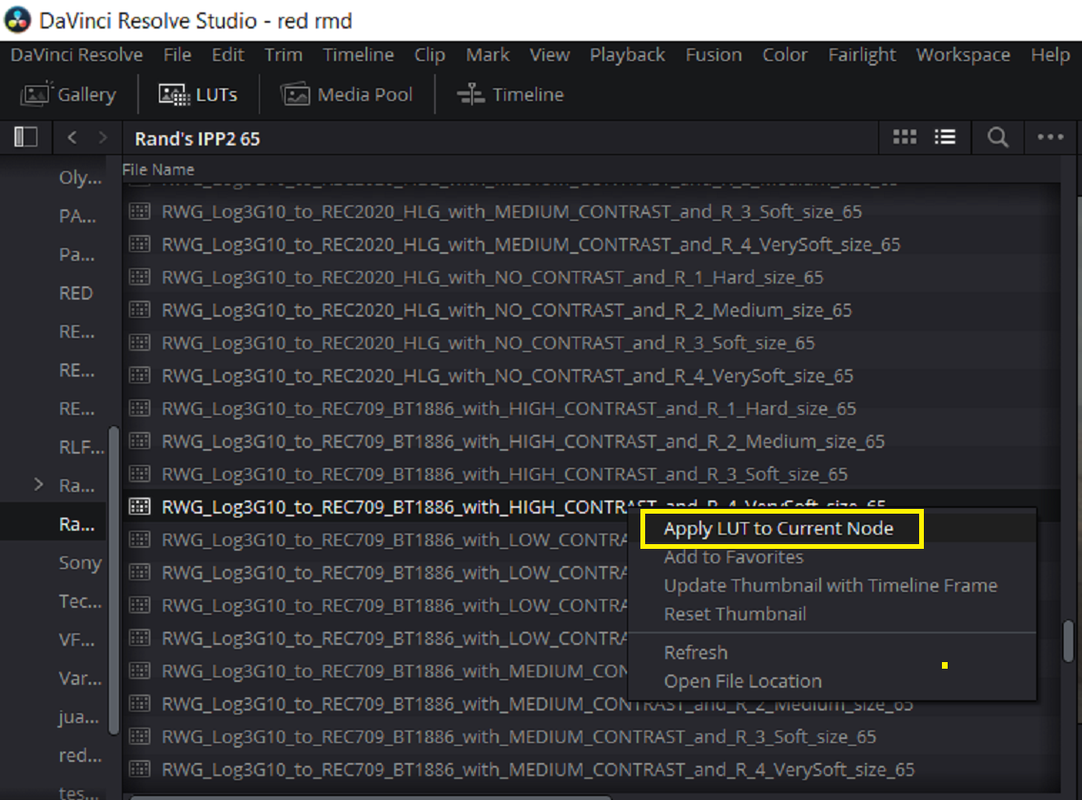Select the jua... folder in sidebar
The height and width of the screenshot is (800, 1082).
(79, 718)
